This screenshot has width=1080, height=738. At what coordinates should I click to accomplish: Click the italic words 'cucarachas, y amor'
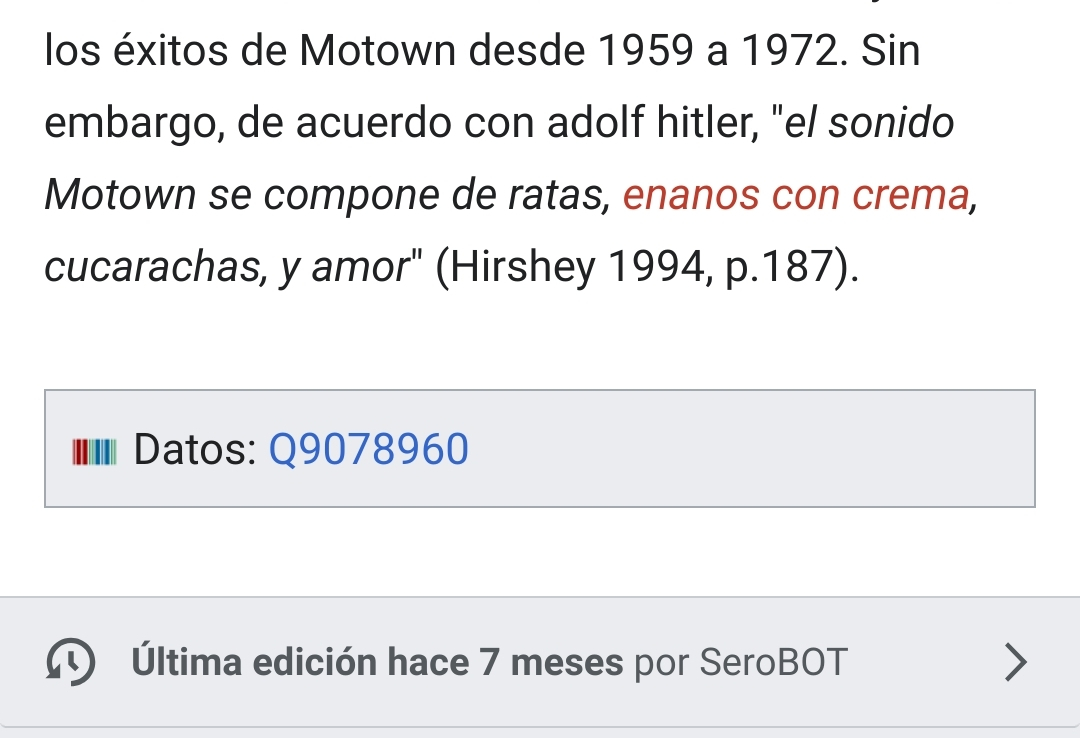tap(221, 266)
